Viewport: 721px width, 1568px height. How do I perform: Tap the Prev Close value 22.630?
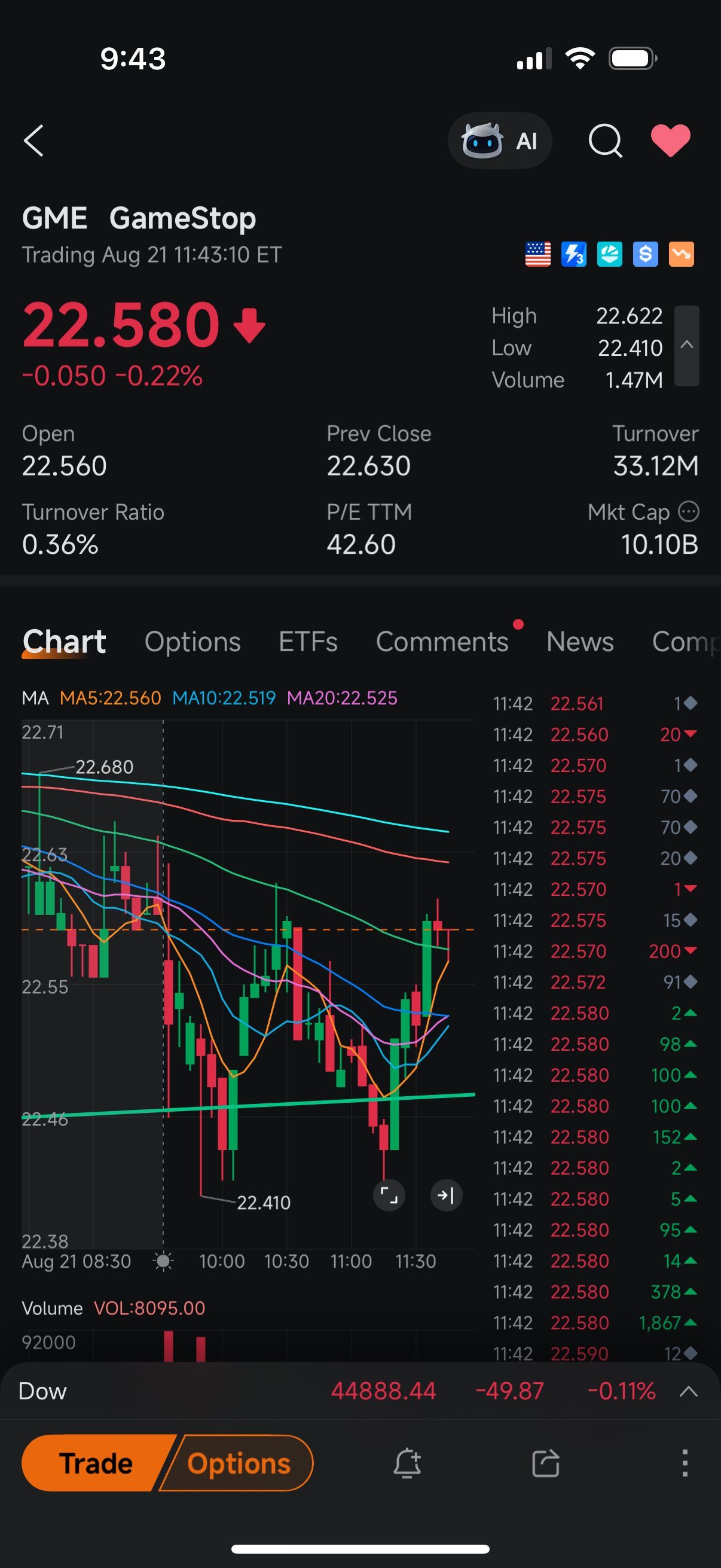[369, 466]
